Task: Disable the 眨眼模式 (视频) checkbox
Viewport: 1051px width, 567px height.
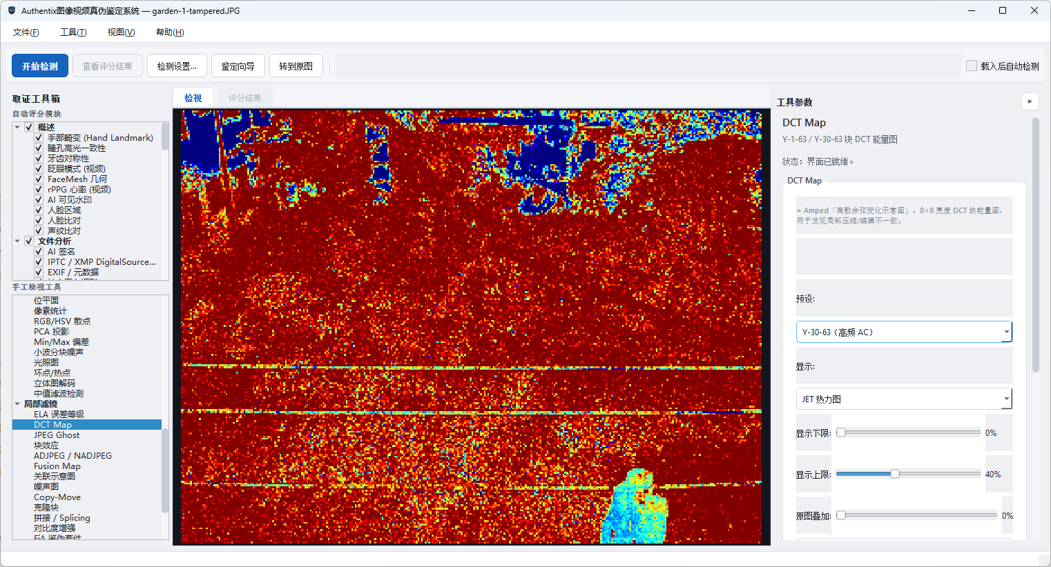Action: [x=39, y=169]
